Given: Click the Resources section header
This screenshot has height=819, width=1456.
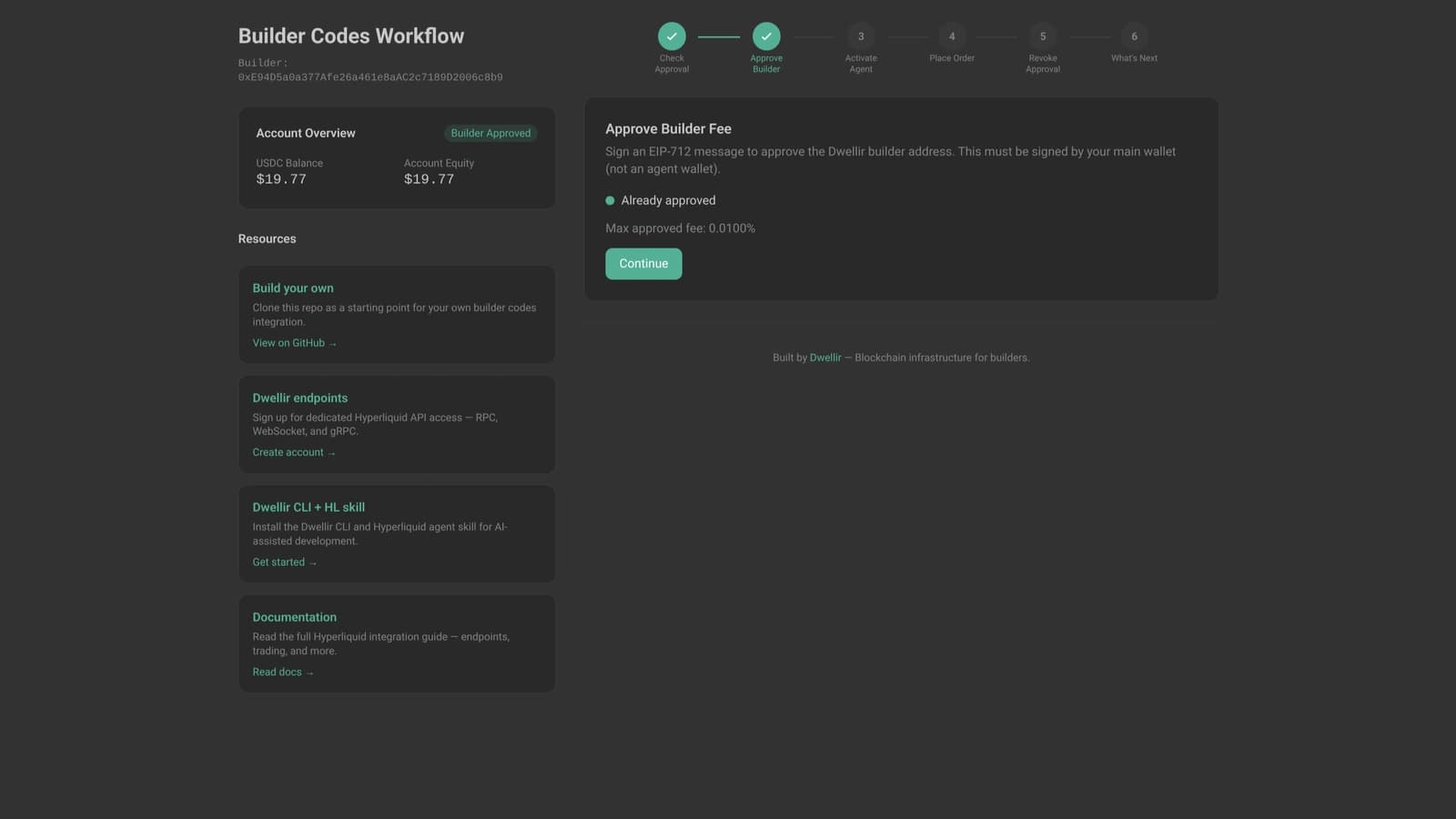Looking at the screenshot, I should tap(267, 238).
